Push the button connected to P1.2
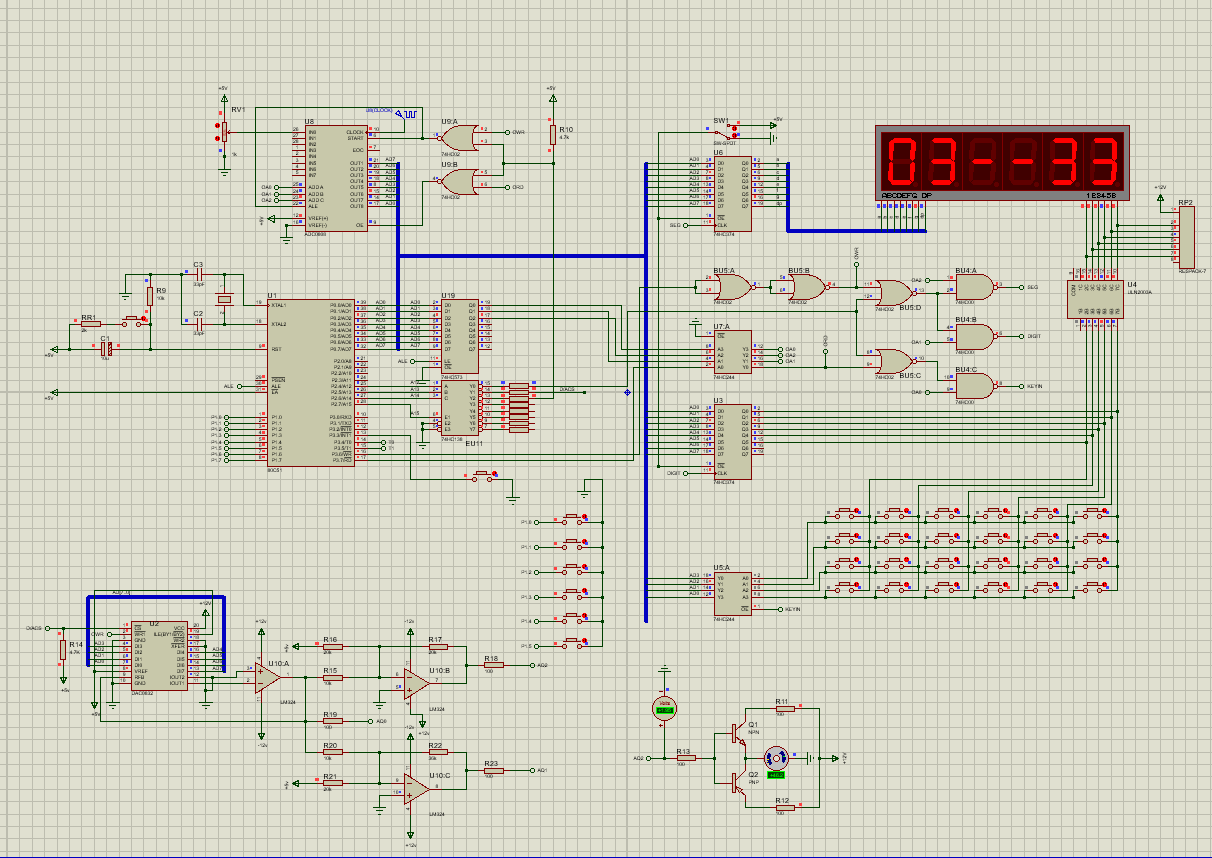The width and height of the screenshot is (1212, 858). click(x=573, y=571)
